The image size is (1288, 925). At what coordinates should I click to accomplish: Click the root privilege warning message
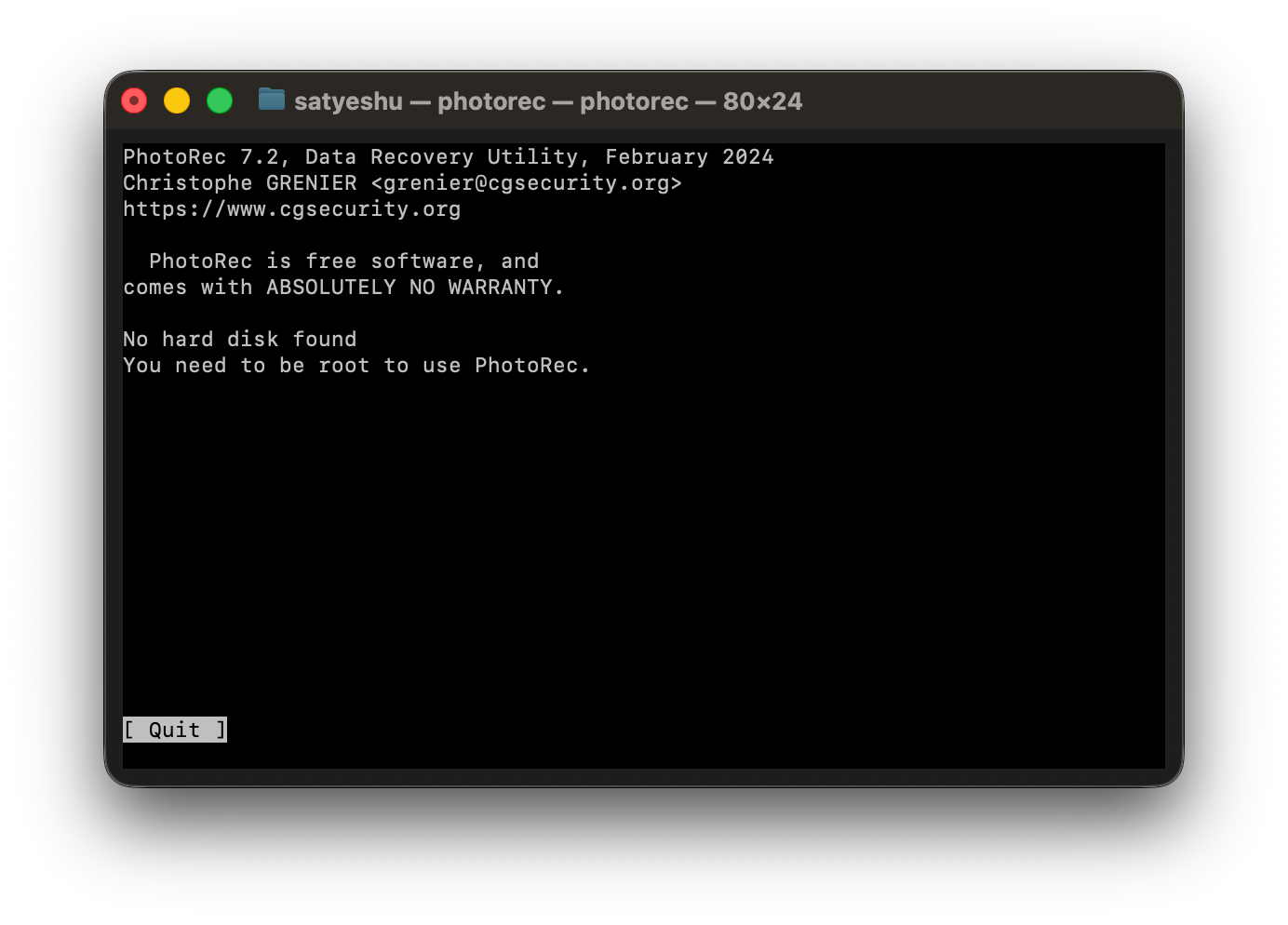356,365
